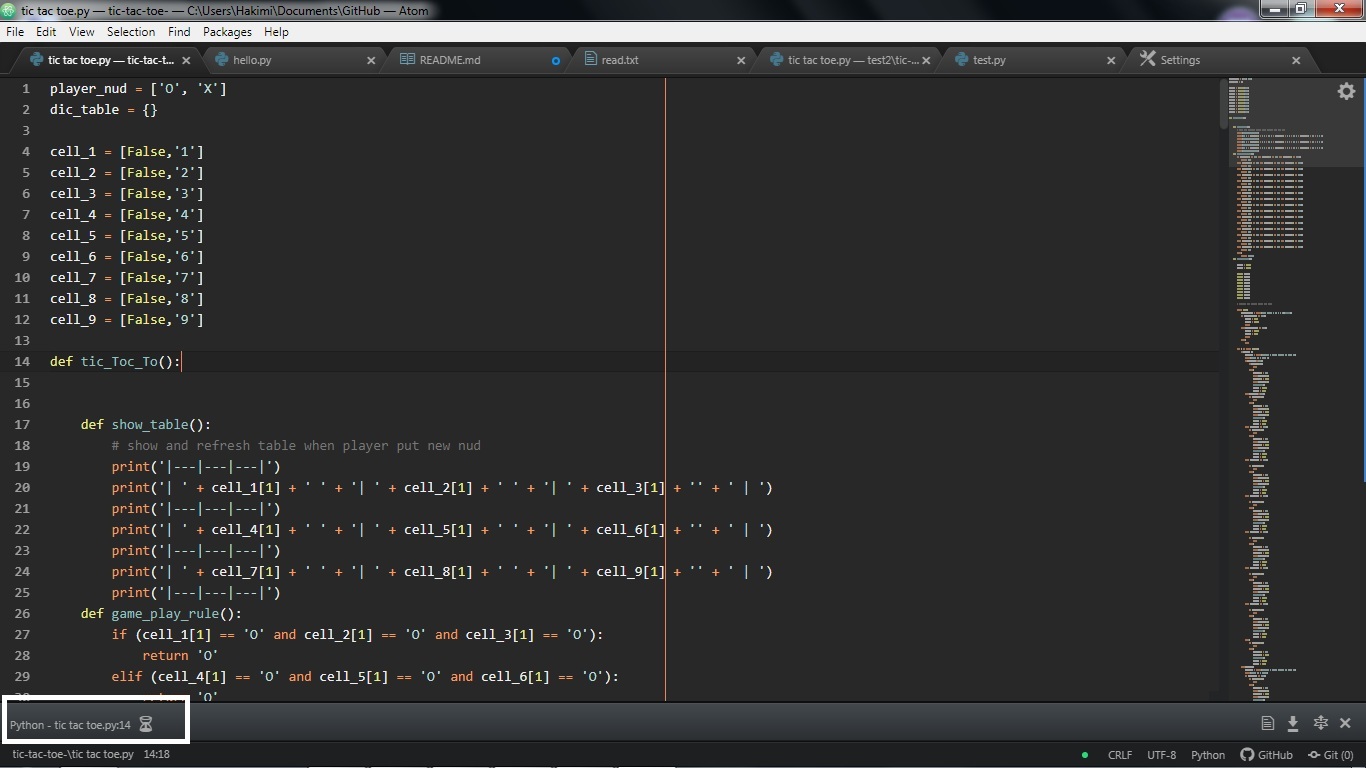Close the read.txt tab
Image resolution: width=1366 pixels, height=768 pixels.
pos(741,60)
